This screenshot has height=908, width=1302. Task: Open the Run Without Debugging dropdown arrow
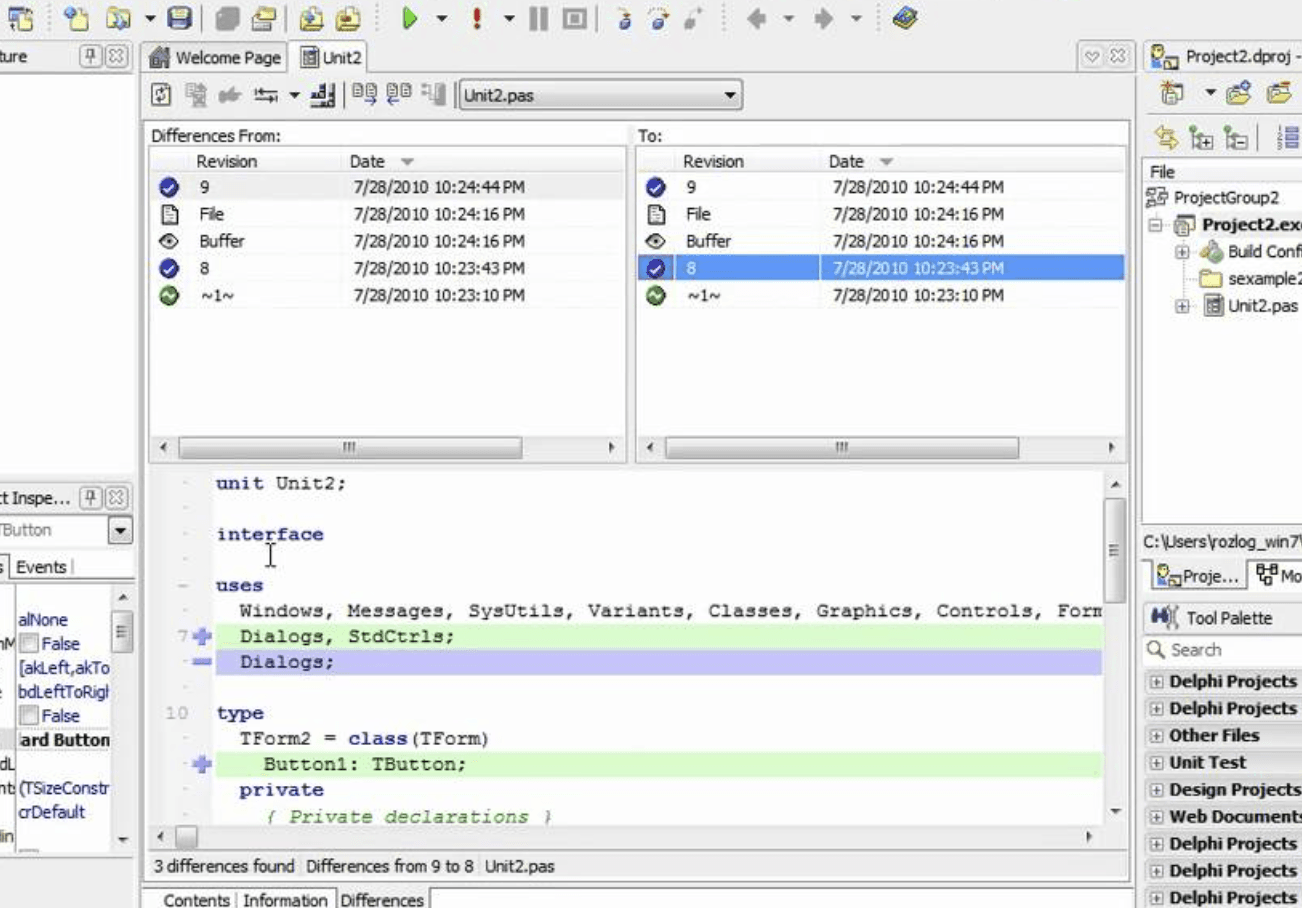[x=508, y=18]
